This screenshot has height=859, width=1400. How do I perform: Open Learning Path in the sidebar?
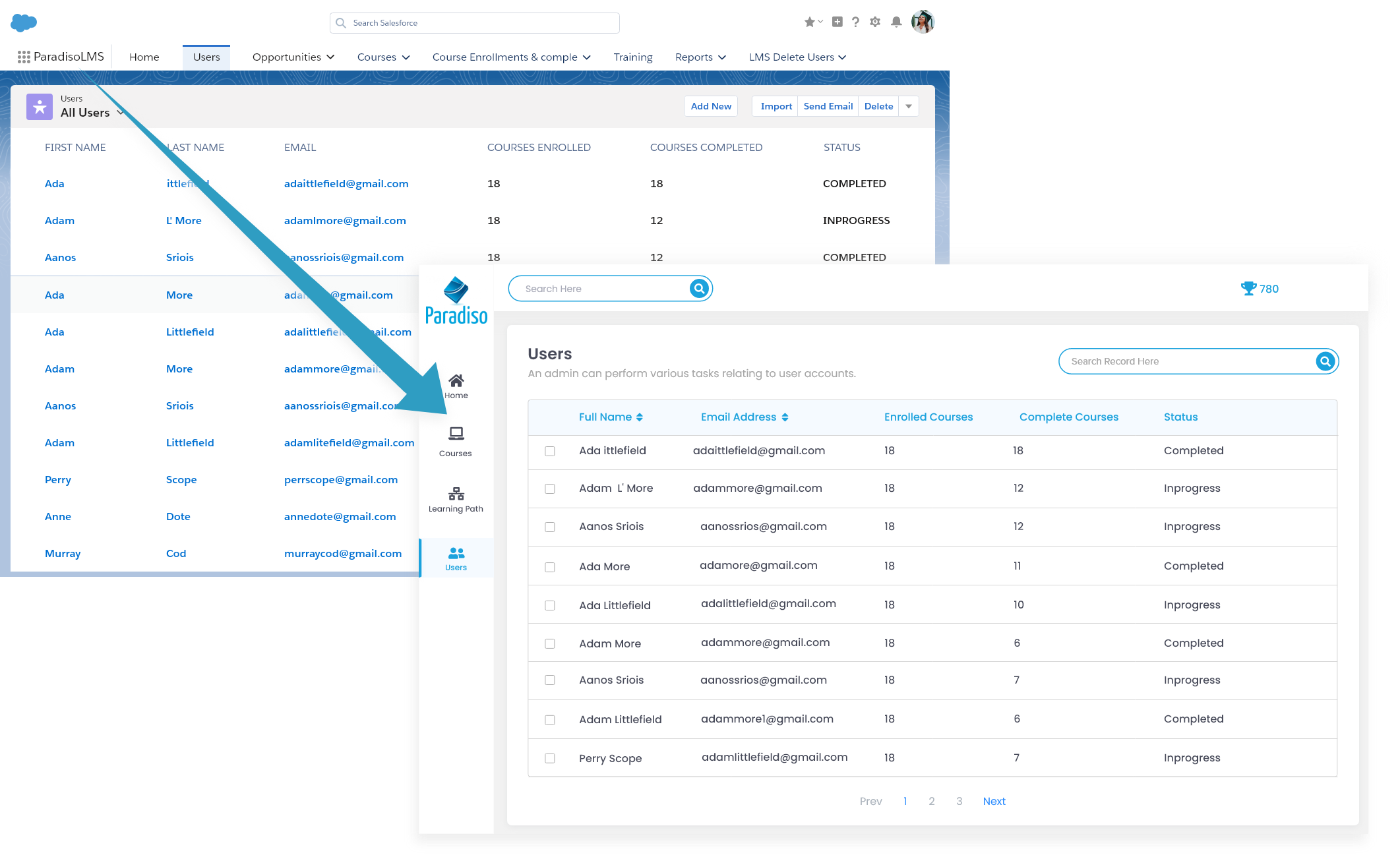[456, 499]
